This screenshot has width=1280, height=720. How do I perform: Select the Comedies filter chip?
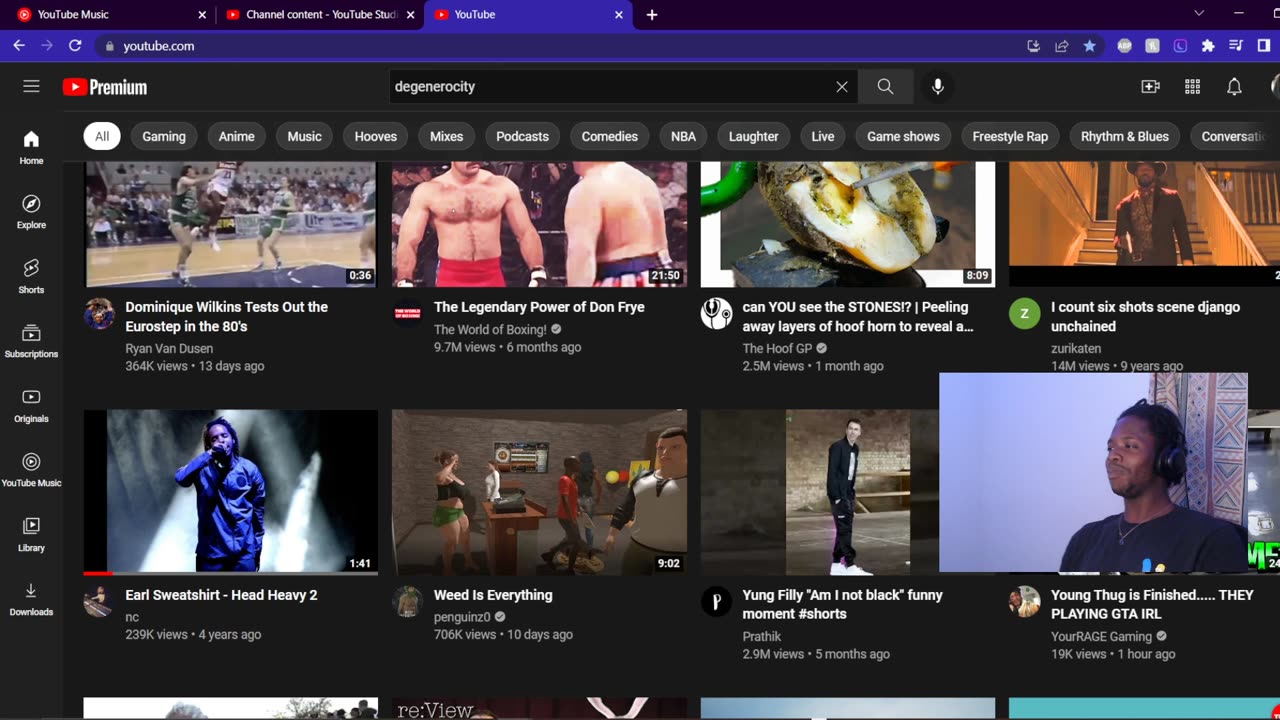pos(610,136)
